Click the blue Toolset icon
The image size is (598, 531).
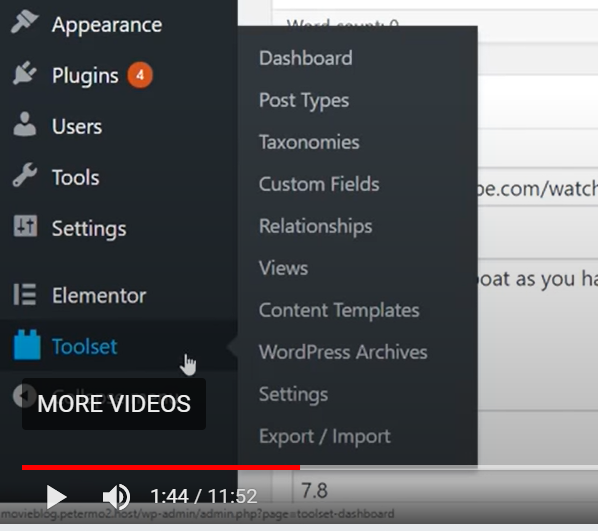(27, 345)
